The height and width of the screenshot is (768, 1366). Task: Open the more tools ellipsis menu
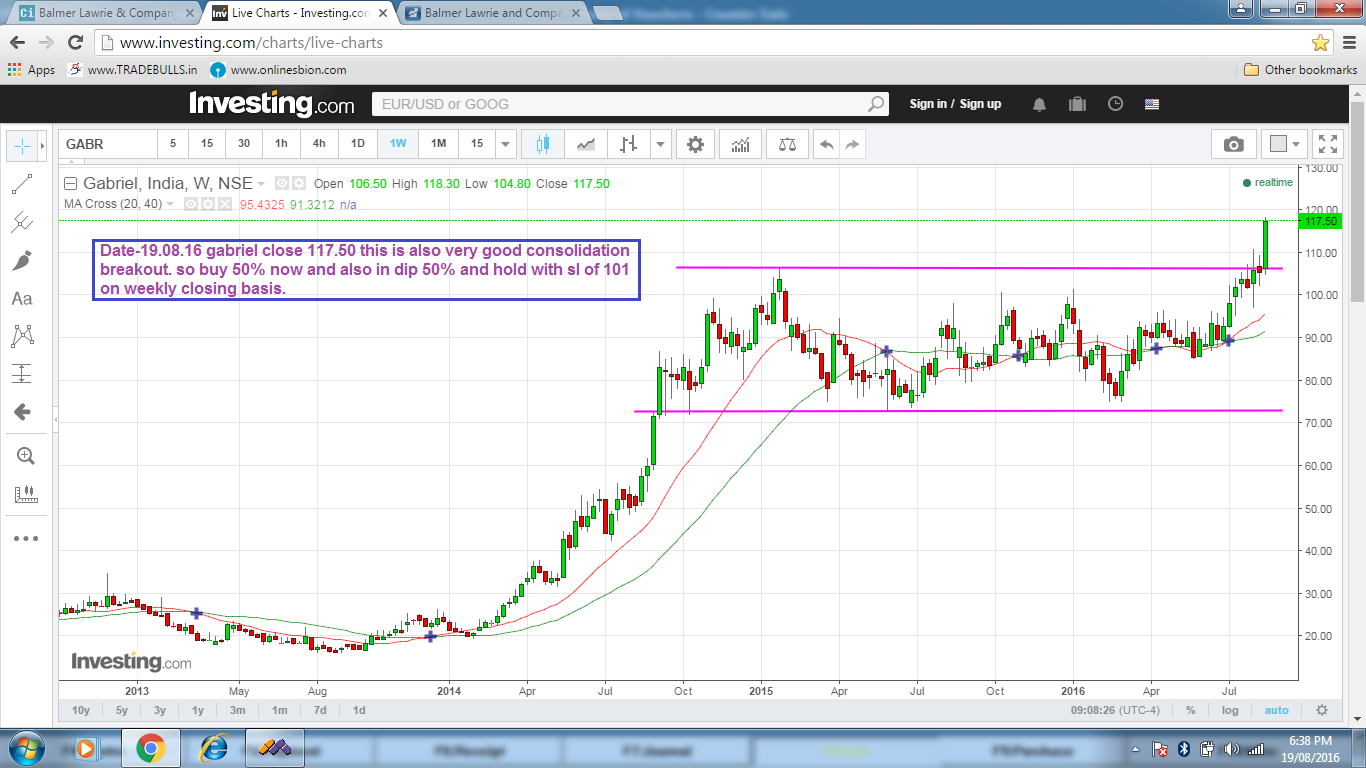[25, 539]
